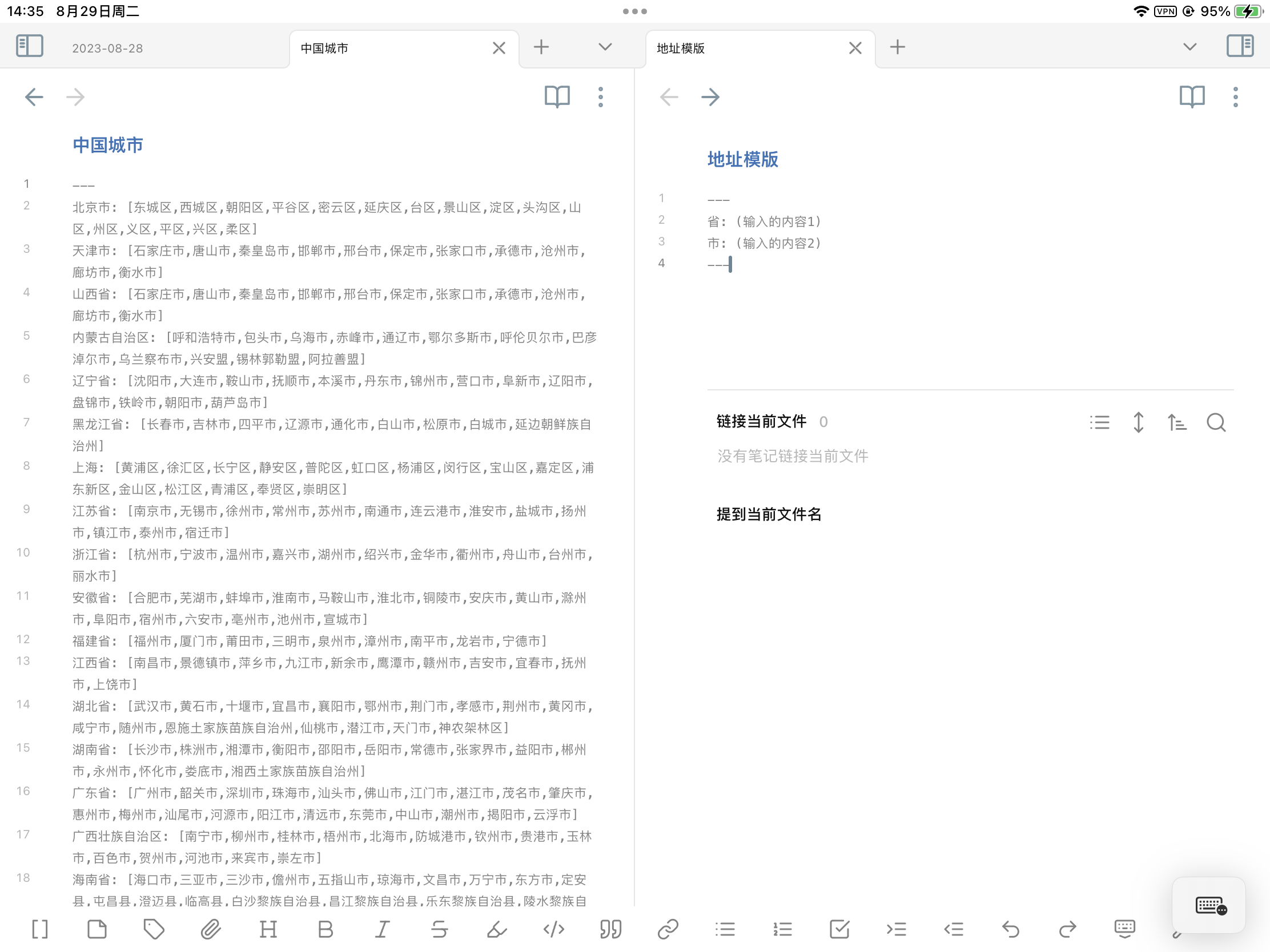Switch to the 2023-08-28 tab

(107, 48)
